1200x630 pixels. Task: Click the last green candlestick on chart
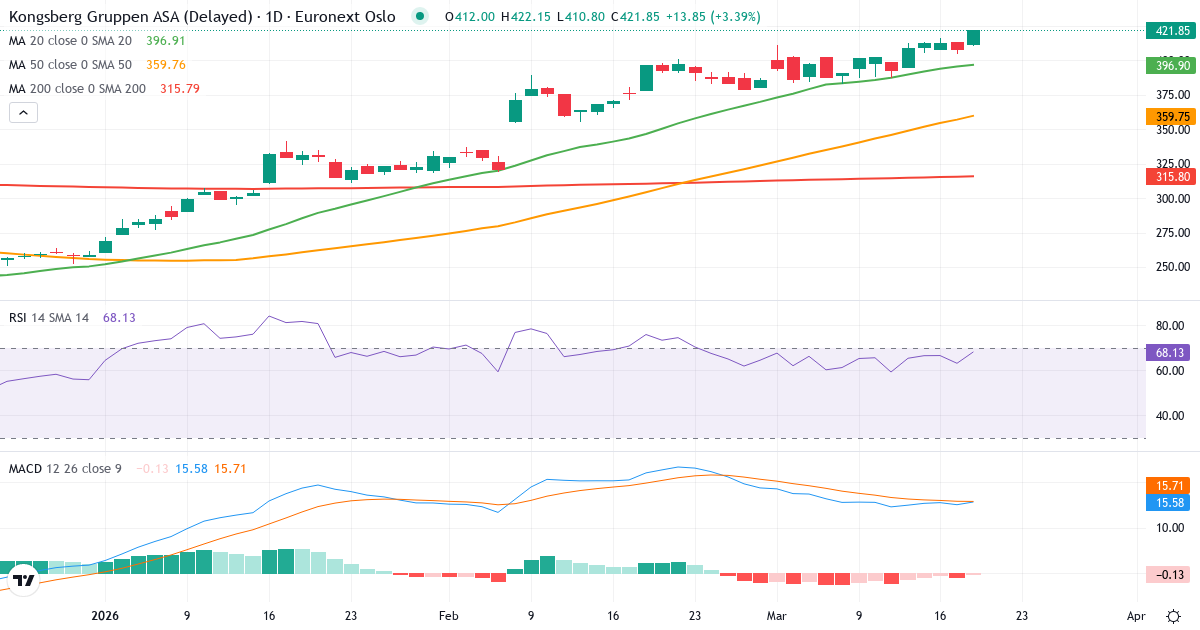click(x=974, y=37)
